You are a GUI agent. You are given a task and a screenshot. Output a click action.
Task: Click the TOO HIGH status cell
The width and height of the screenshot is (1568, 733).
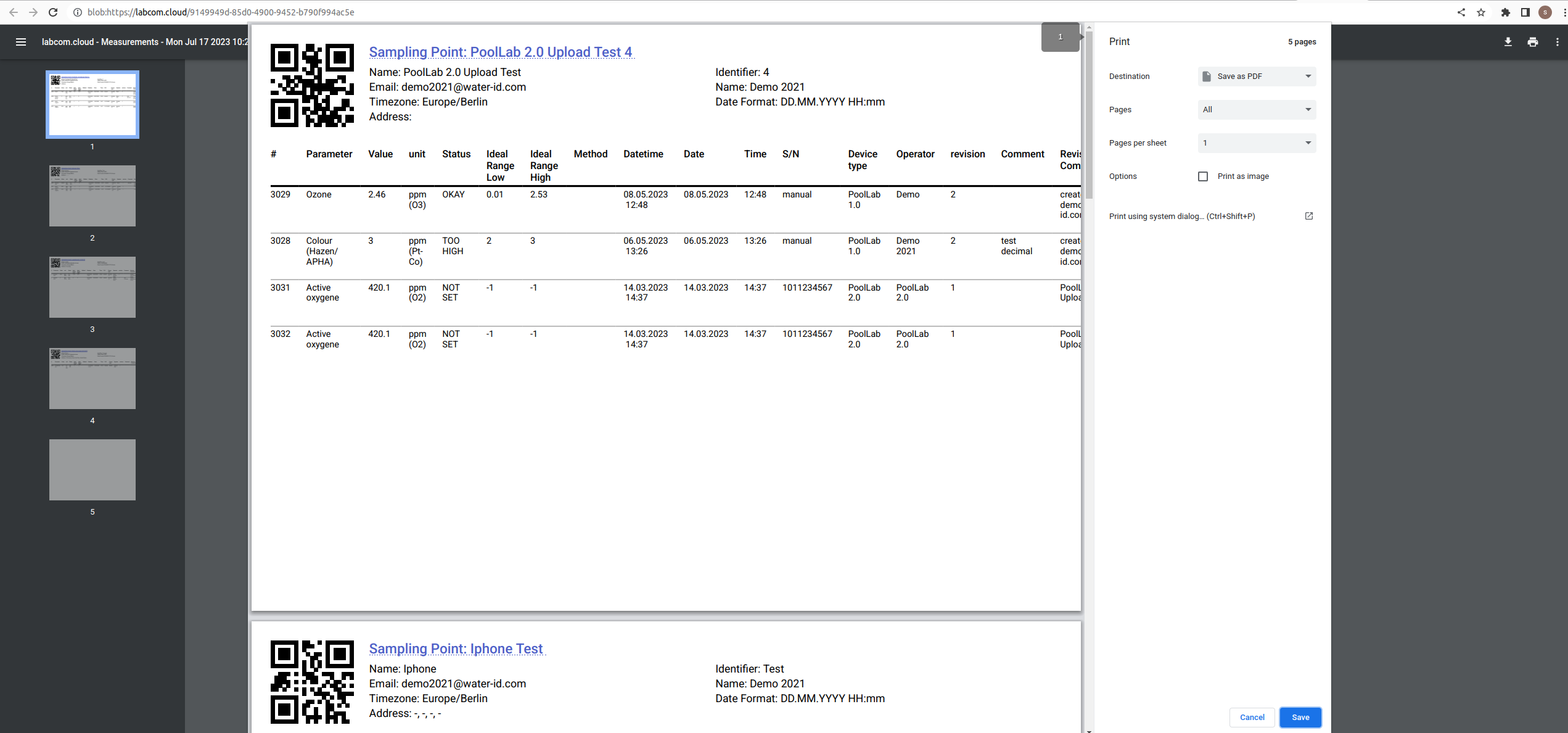pos(453,246)
